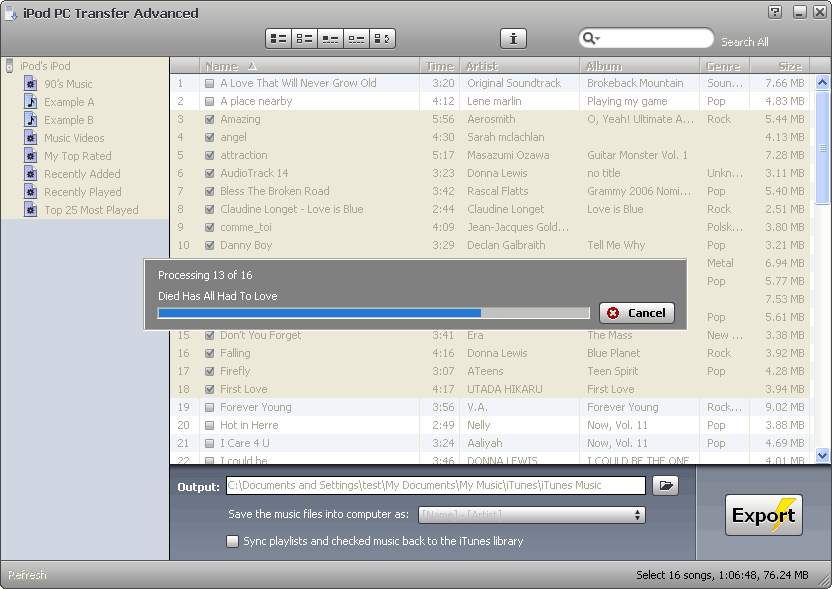Sort by the Name column header
Image resolution: width=832 pixels, height=589 pixels.
coord(309,66)
